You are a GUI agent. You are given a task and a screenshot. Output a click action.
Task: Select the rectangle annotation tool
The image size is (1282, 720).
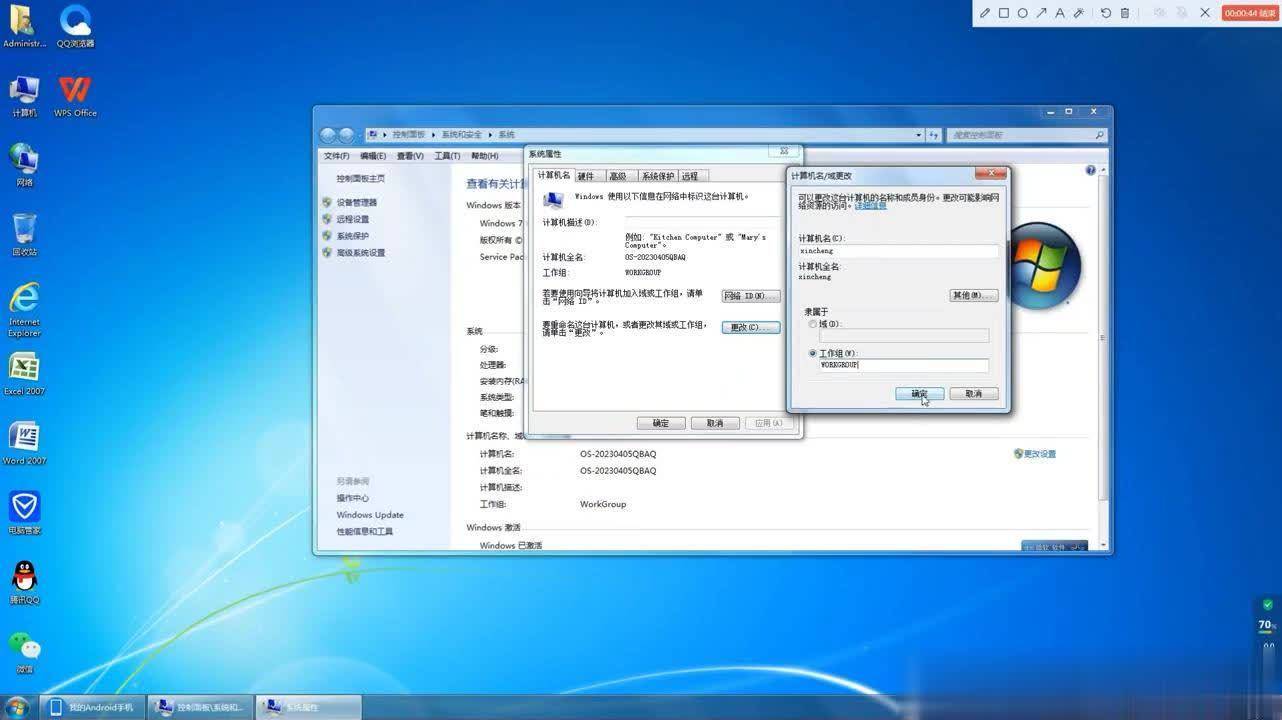1004,13
